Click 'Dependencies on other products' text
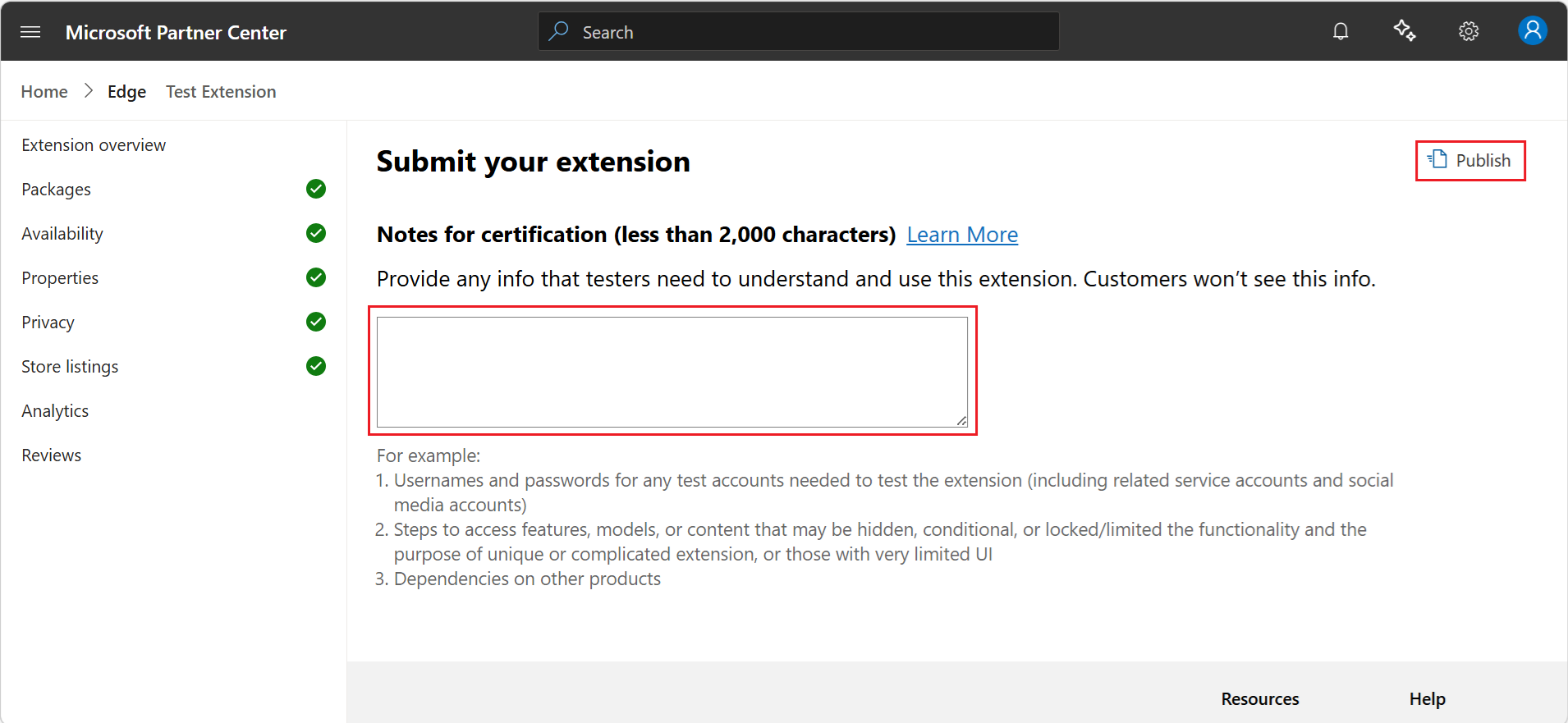 coord(527,579)
